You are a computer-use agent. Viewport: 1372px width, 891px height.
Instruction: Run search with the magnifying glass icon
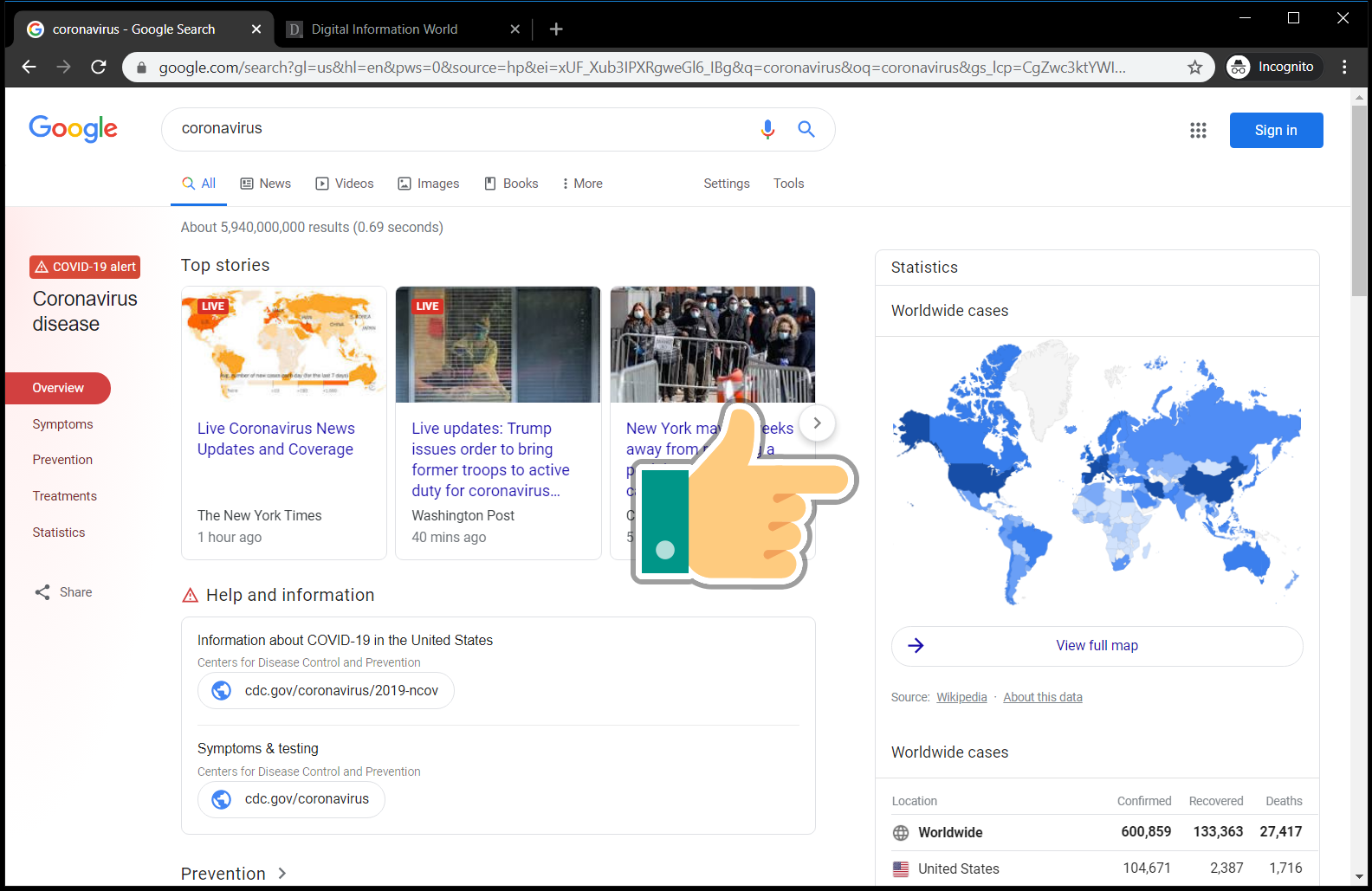(x=806, y=129)
